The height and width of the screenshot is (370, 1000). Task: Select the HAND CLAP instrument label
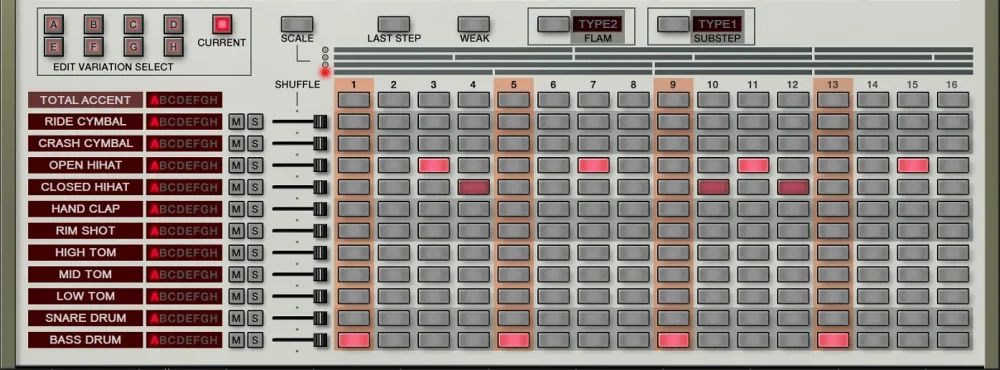[85, 209]
